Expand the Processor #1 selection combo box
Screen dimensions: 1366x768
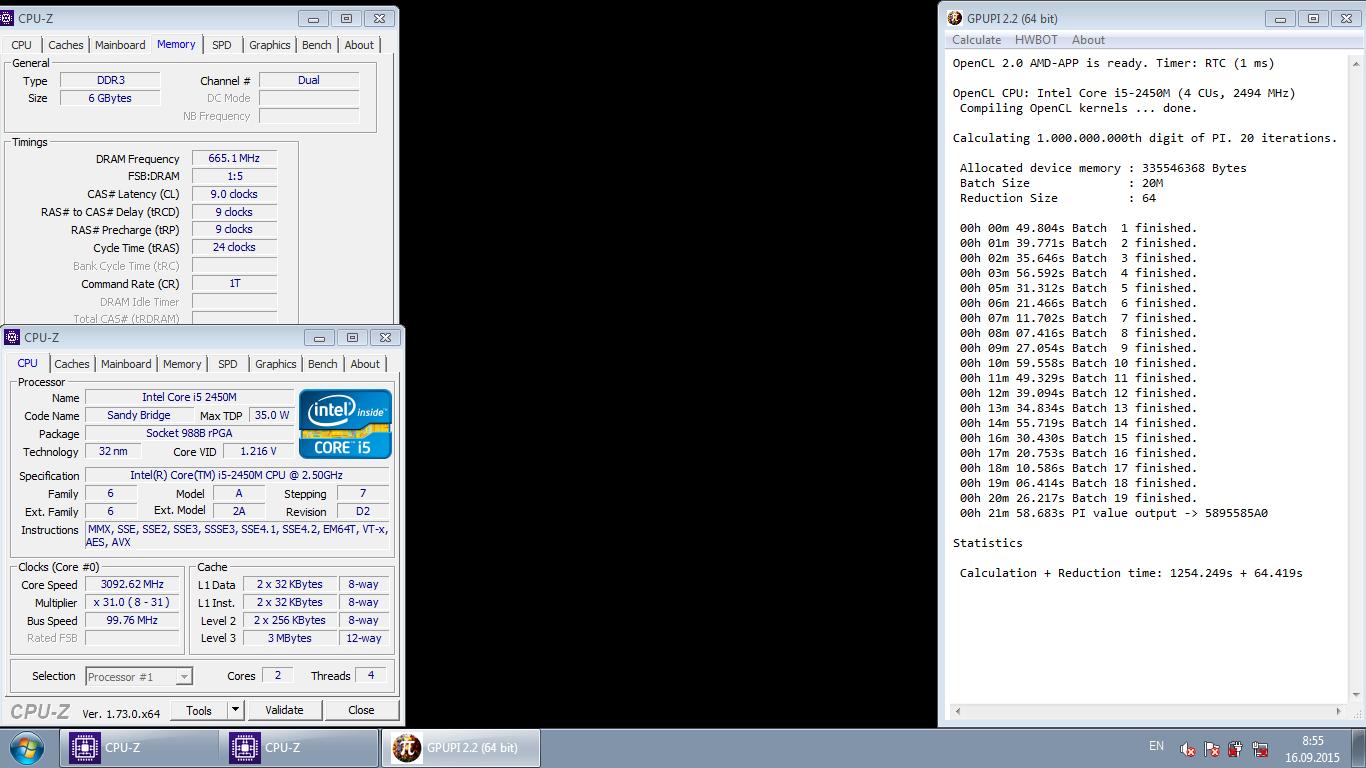coord(139,677)
